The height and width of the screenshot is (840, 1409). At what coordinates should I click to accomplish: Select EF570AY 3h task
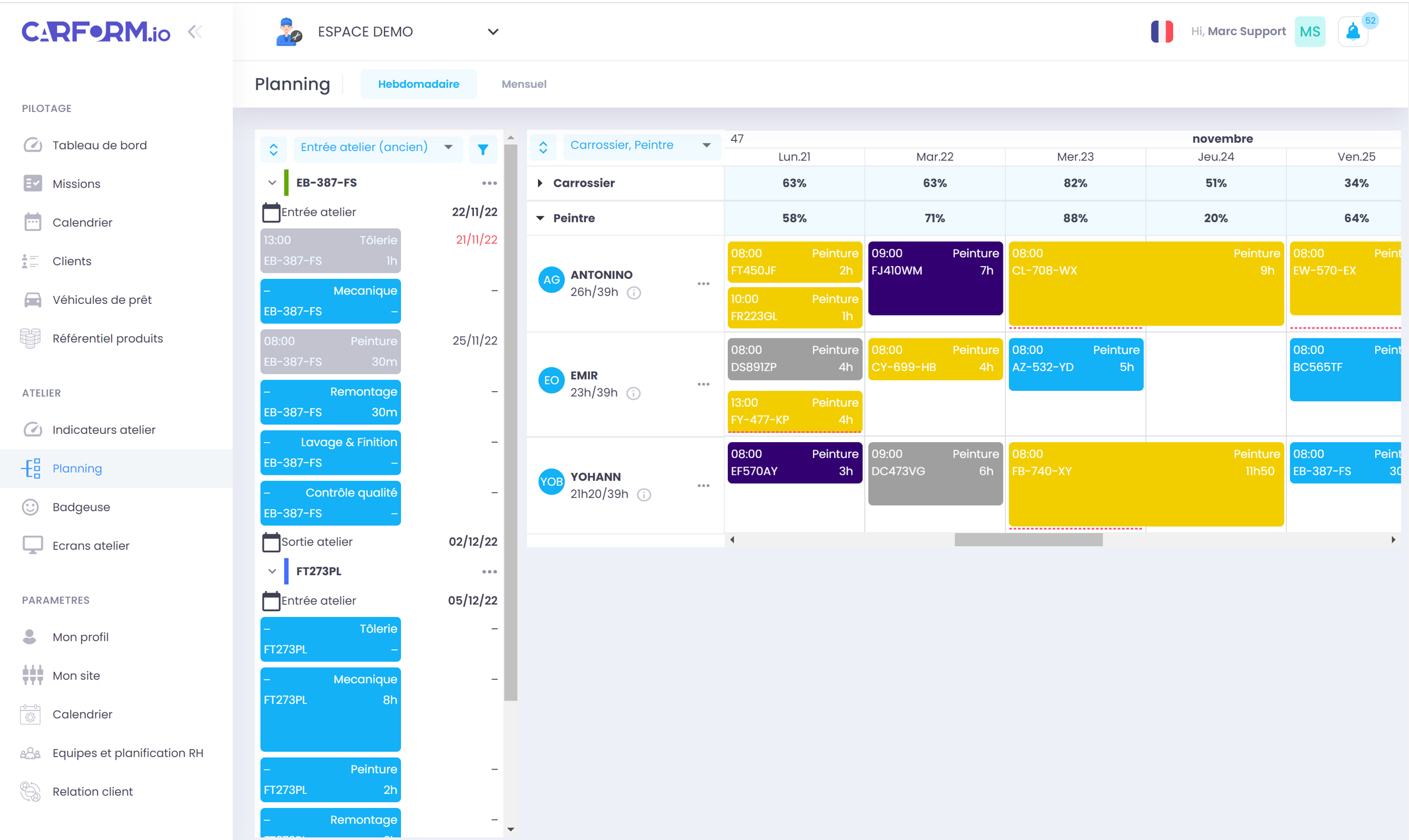pos(794,463)
